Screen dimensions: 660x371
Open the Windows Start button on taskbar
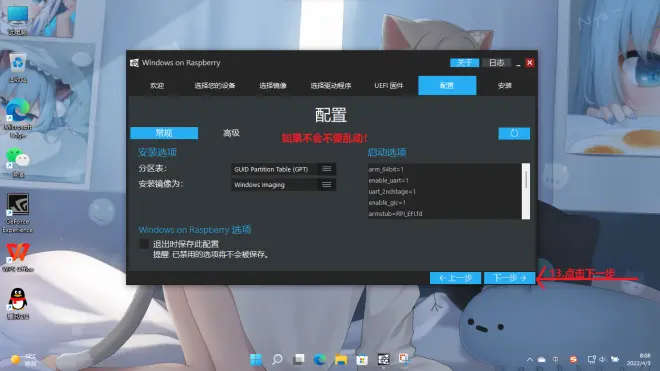pyautogui.click(x=255, y=359)
